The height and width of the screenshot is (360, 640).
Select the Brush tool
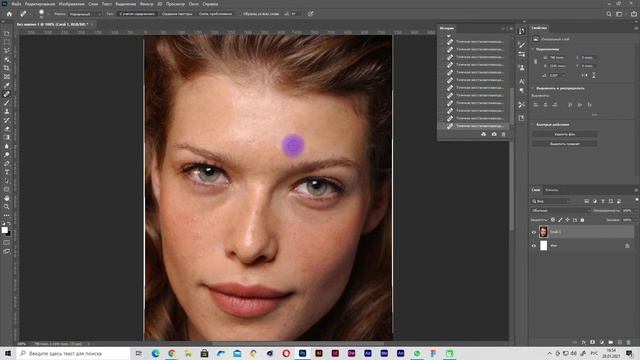click(7, 103)
